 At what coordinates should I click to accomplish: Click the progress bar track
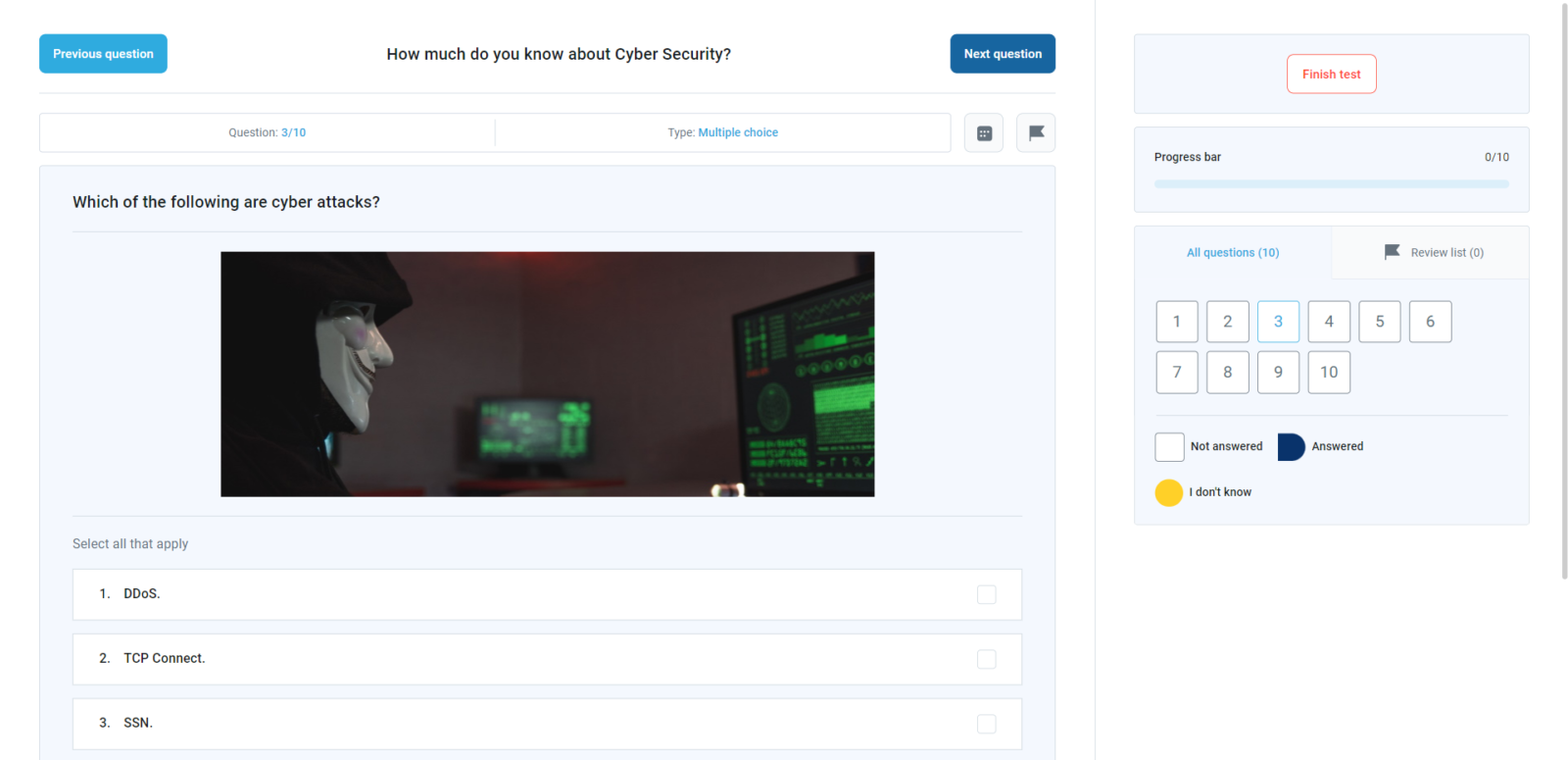point(1331,183)
